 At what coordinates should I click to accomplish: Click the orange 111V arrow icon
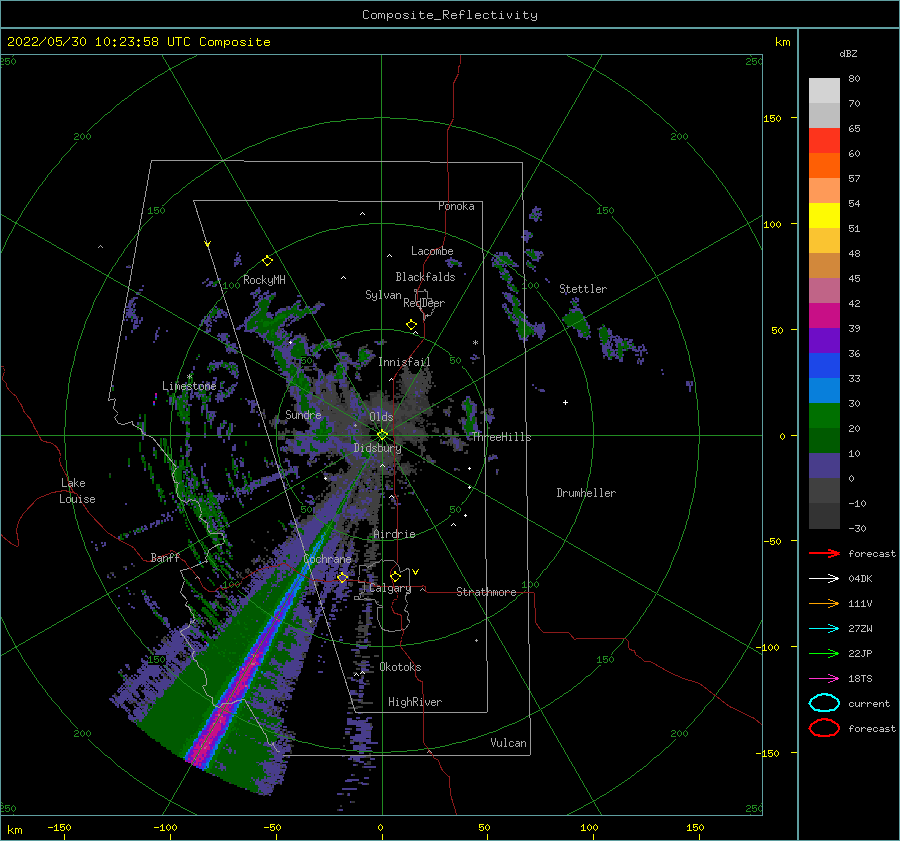tap(824, 603)
